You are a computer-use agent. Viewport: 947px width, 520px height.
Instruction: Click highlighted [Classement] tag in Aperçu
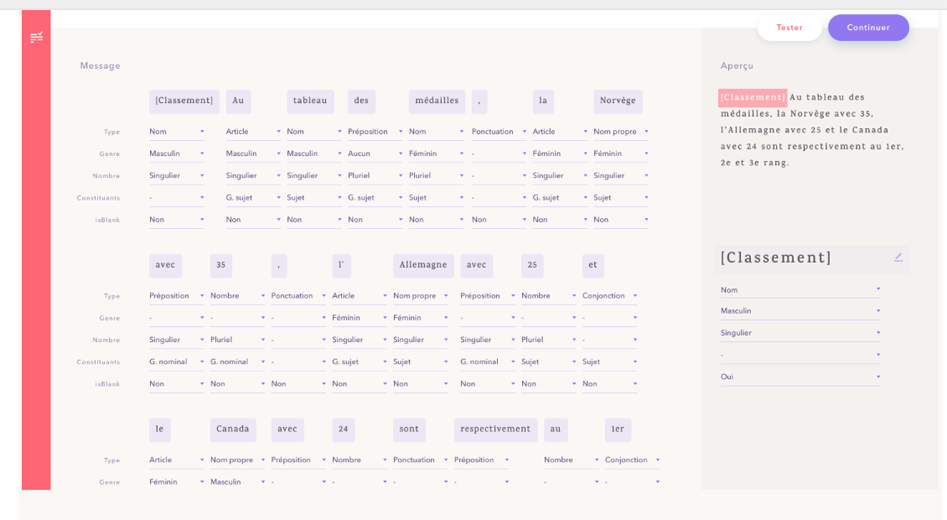coord(753,97)
